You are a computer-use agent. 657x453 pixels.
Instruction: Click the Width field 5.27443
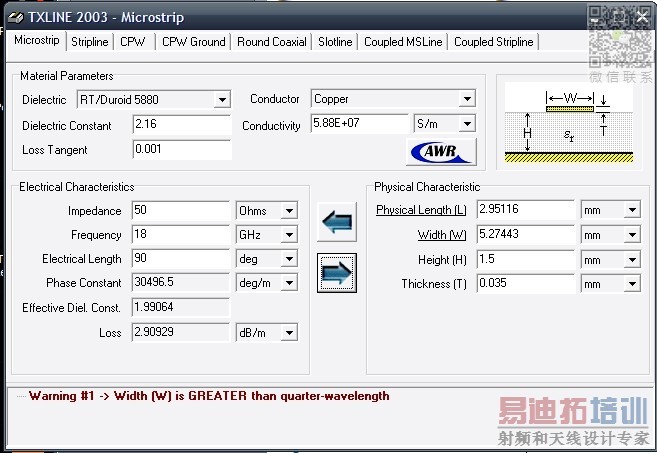[526, 235]
